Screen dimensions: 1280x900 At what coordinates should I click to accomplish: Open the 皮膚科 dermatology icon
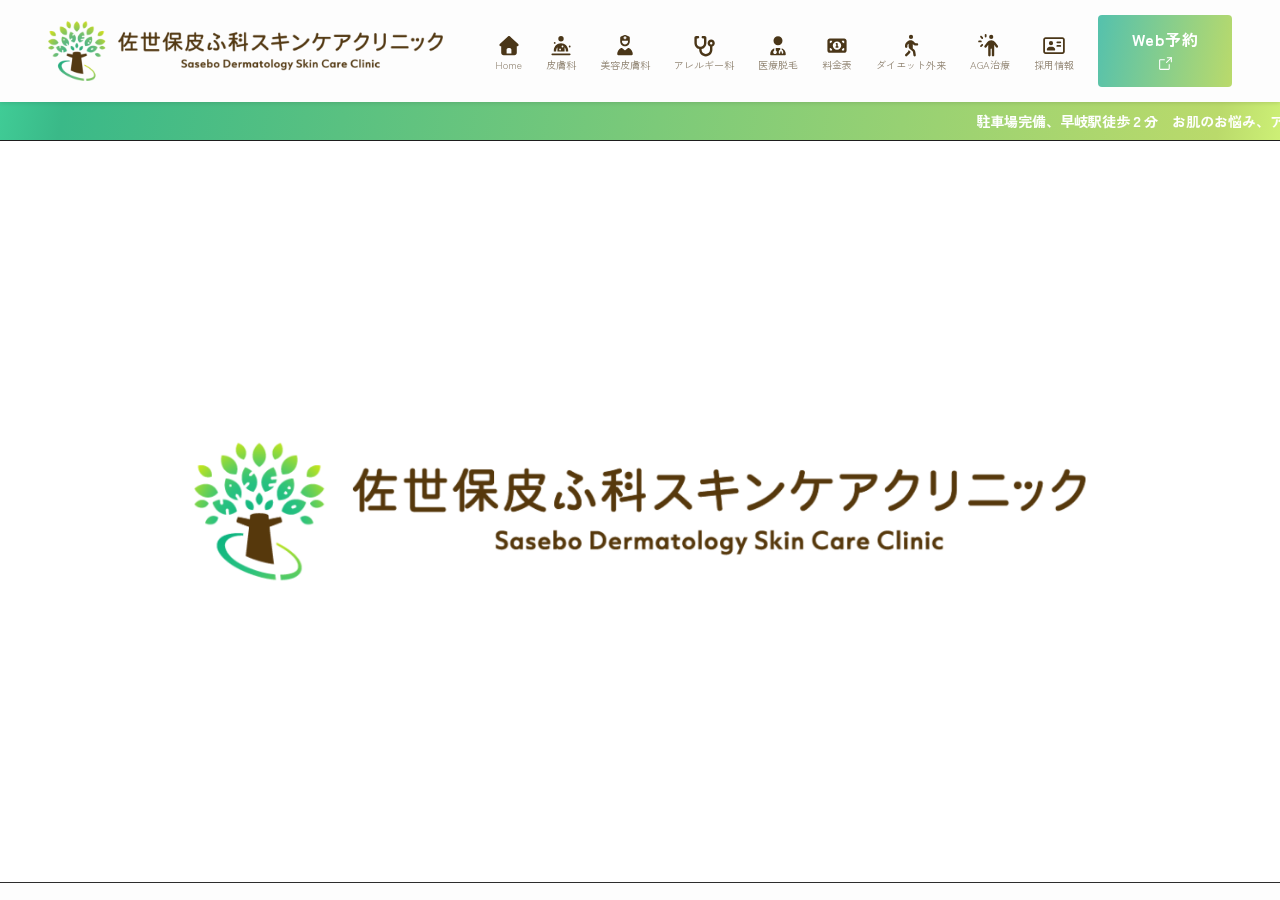(x=561, y=45)
